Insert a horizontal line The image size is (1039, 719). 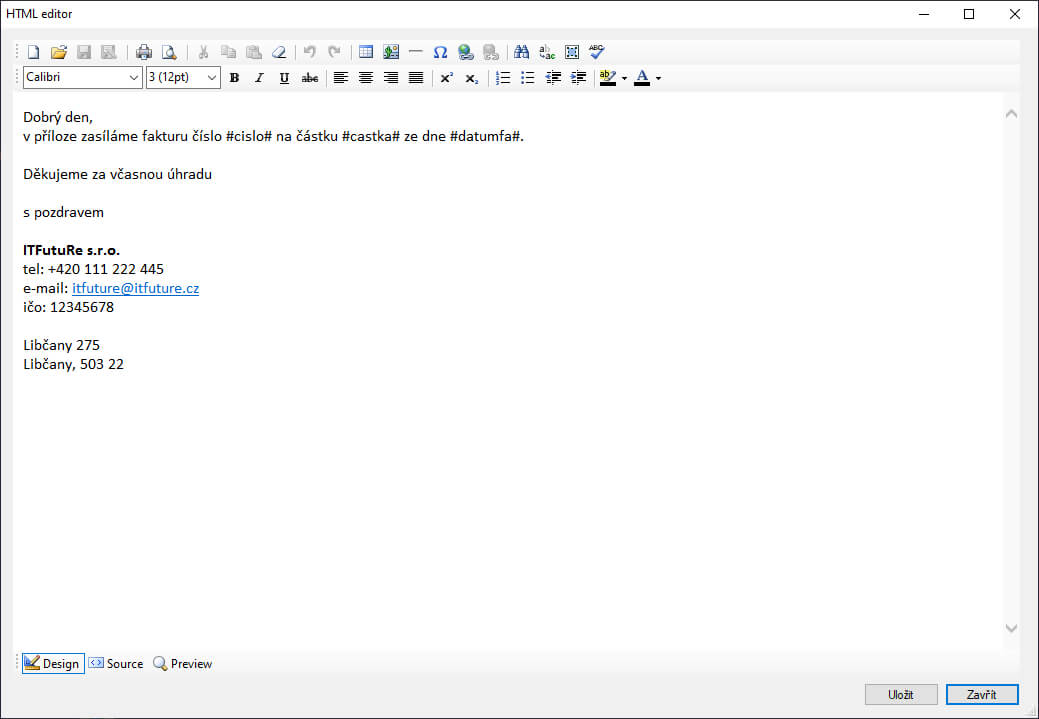[x=415, y=52]
